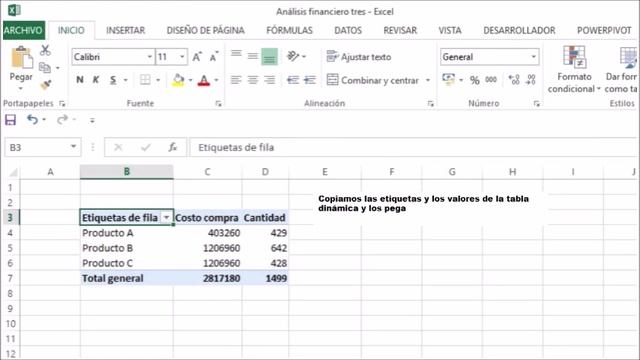Toggle underline S formatting
Viewport: 640px width, 360px height.
pos(113,80)
